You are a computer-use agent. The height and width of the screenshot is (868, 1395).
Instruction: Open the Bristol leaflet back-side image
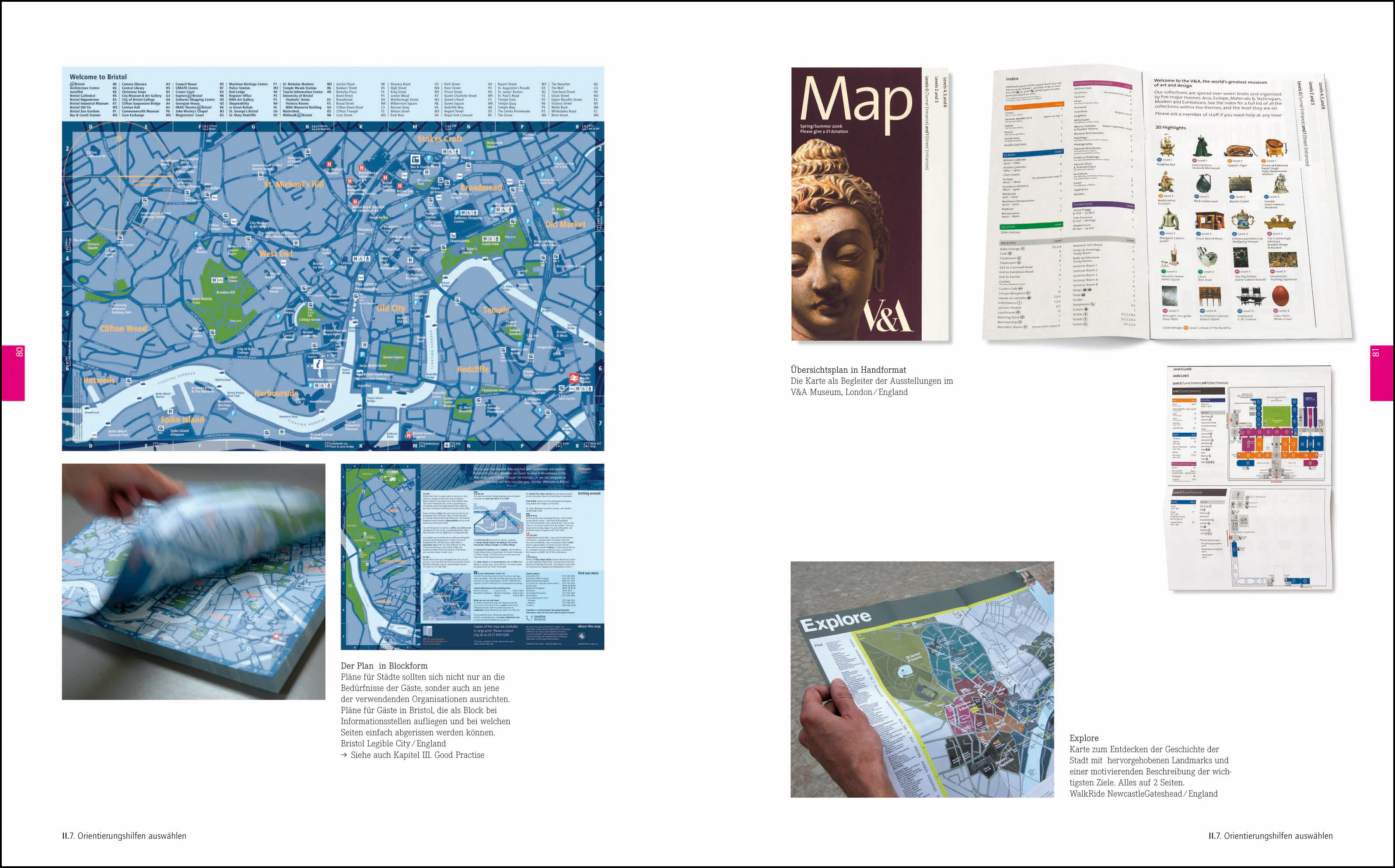[x=472, y=557]
